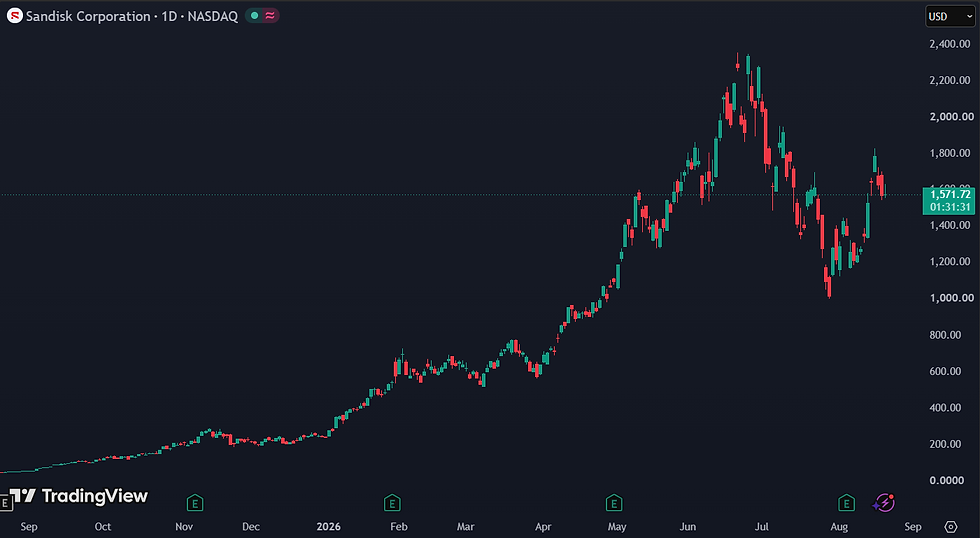
Task: Open the earnings E marker near May
Action: pos(614,502)
